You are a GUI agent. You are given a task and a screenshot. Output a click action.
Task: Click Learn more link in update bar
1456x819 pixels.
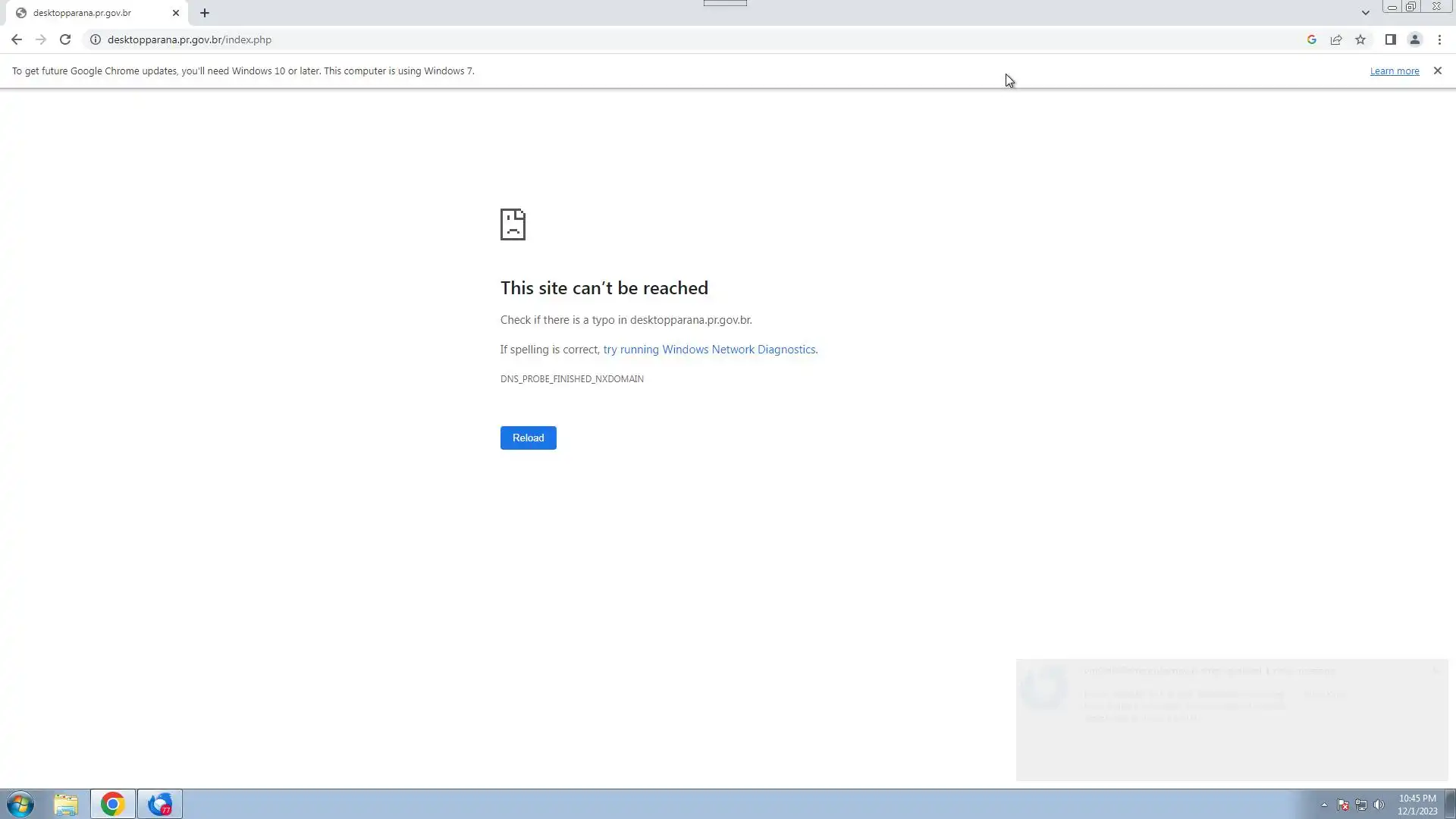(1394, 71)
